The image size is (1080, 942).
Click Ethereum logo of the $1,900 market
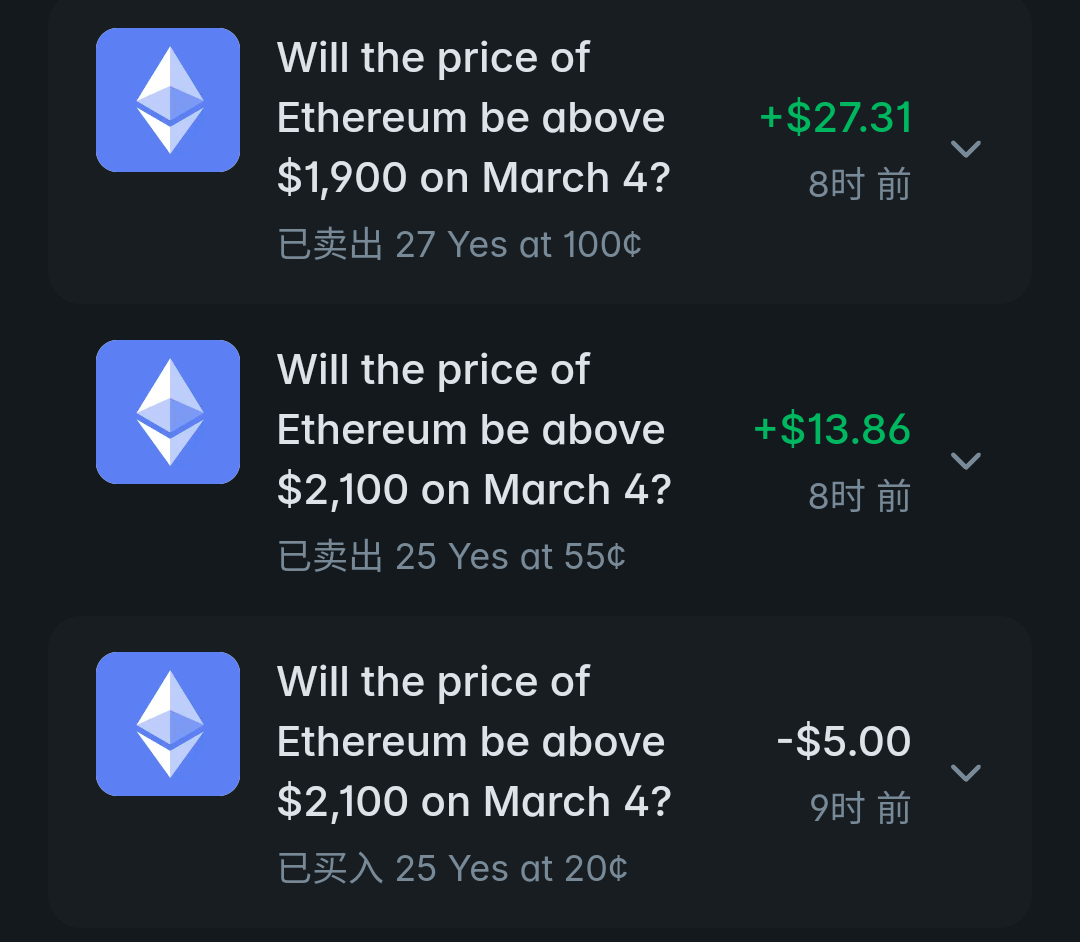[x=168, y=100]
